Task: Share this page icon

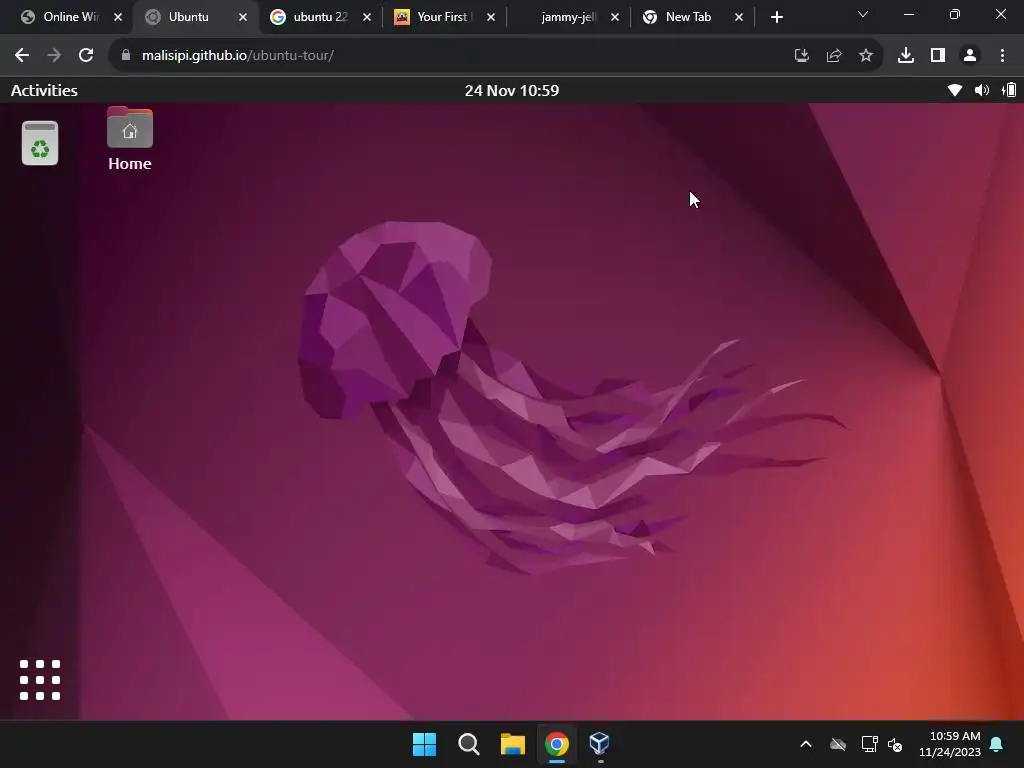Action: click(834, 56)
